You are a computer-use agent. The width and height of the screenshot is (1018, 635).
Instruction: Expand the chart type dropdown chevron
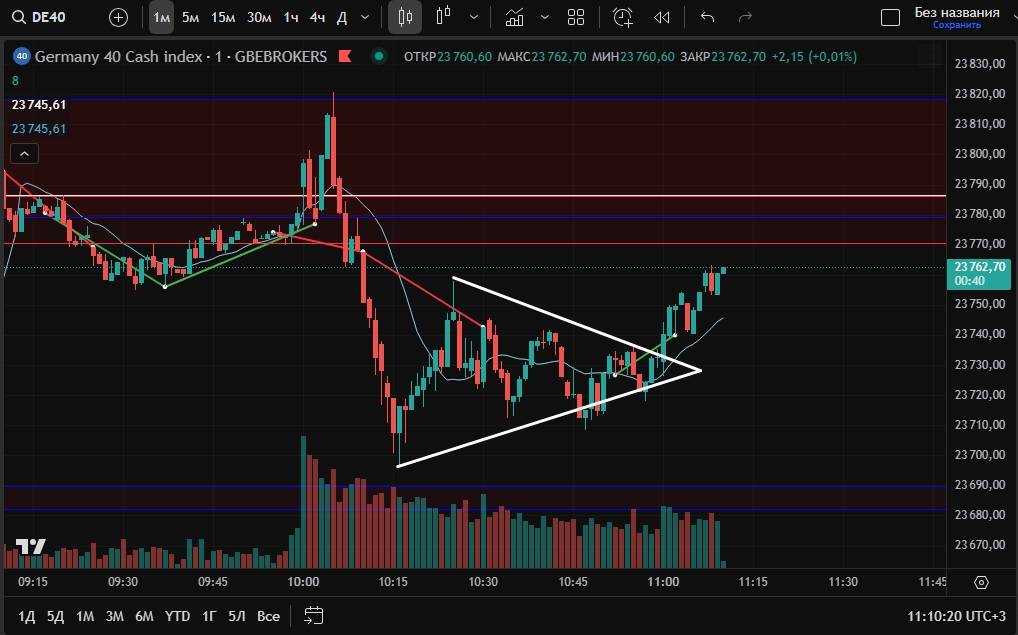(474, 18)
